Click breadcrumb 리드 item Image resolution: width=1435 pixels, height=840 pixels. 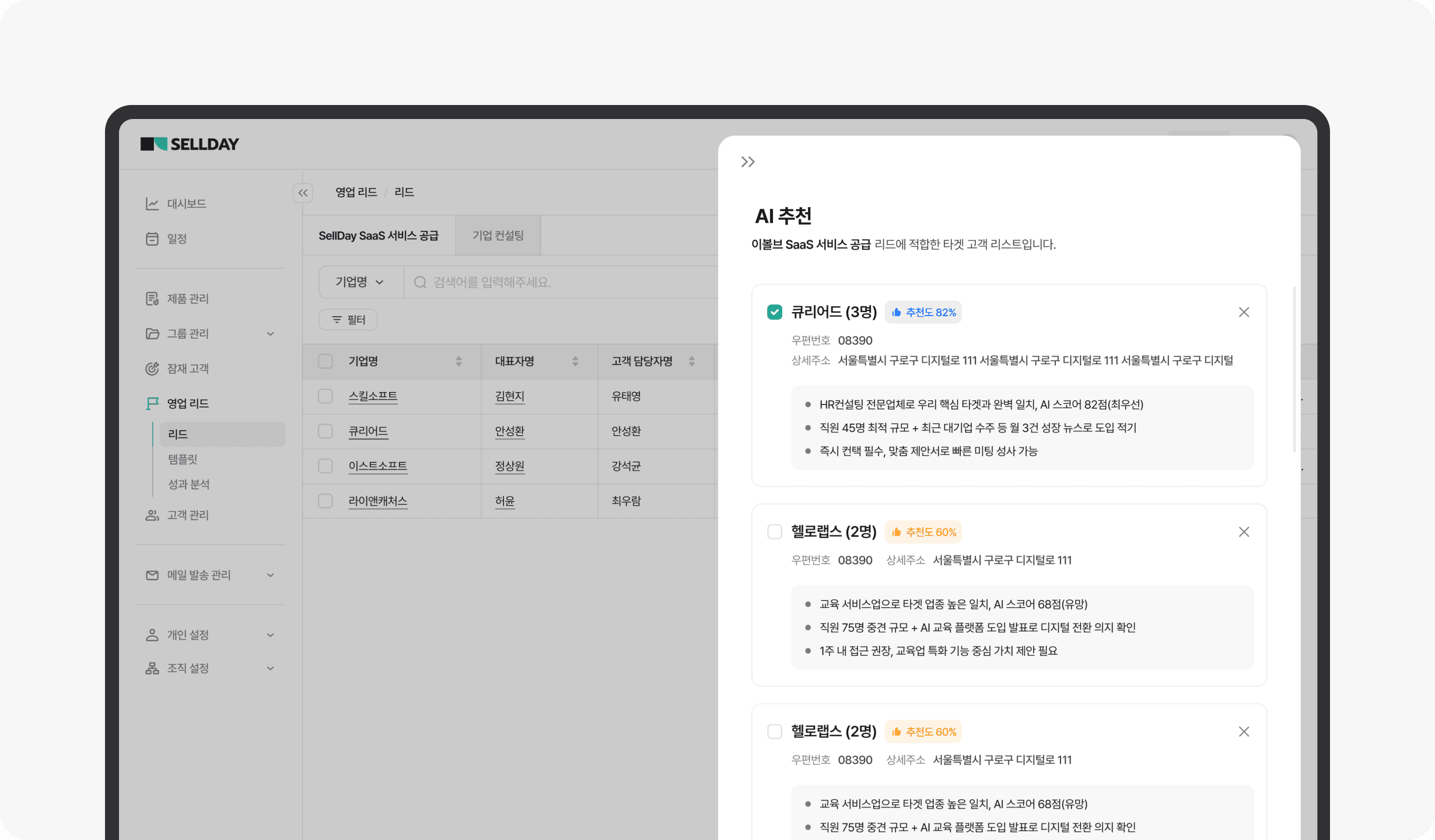point(404,192)
